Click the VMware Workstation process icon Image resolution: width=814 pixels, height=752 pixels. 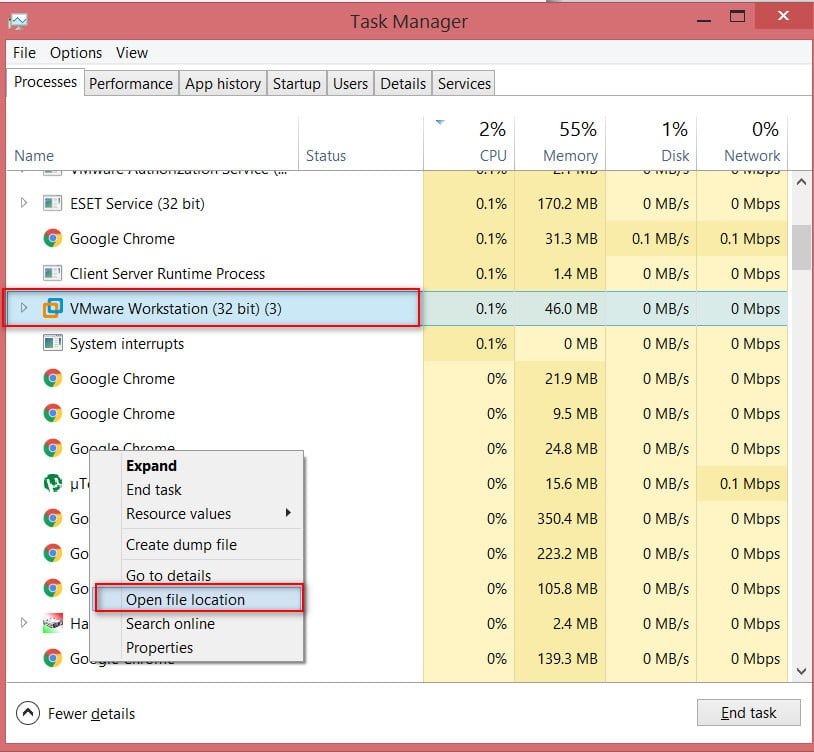(x=52, y=308)
